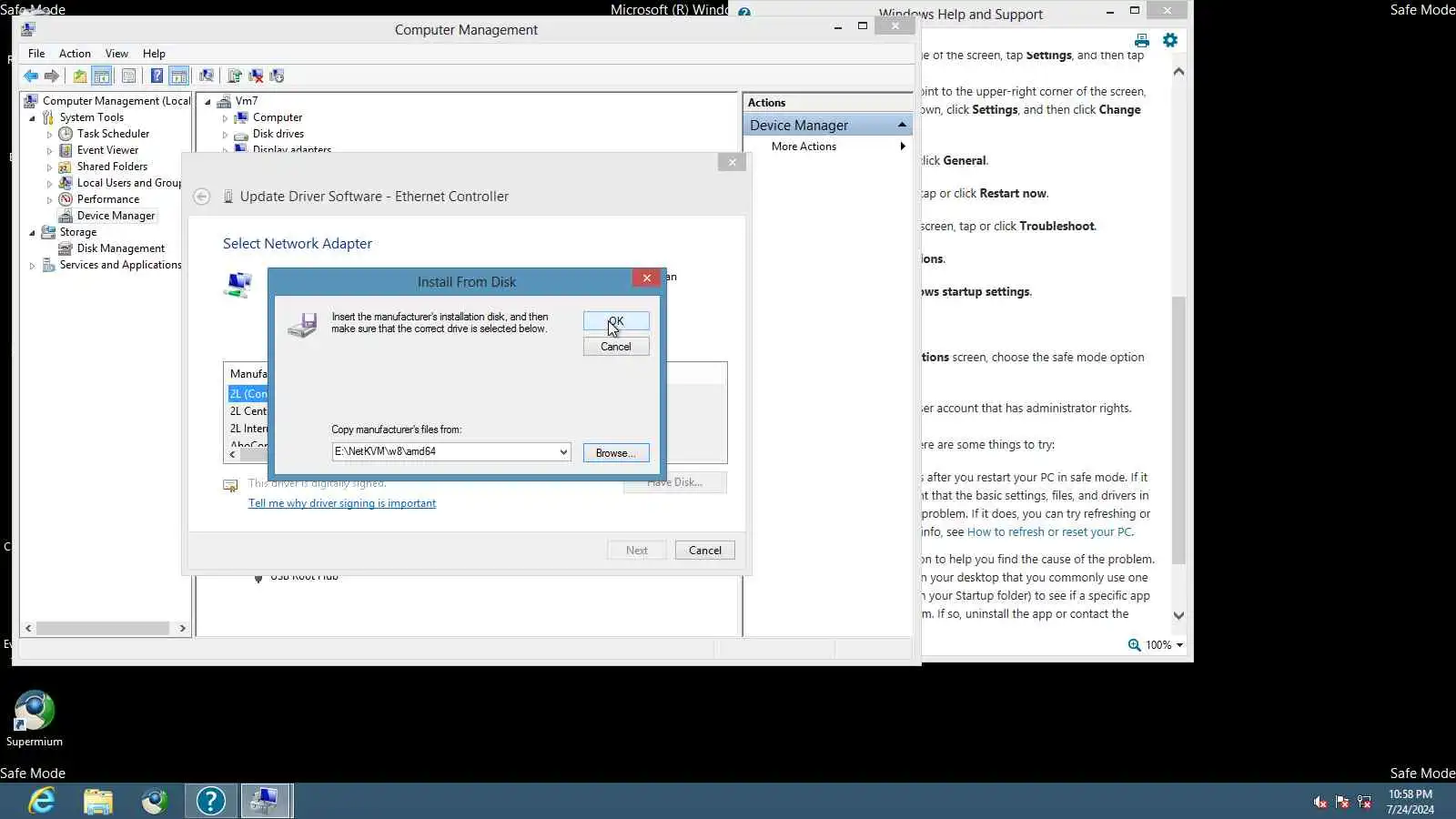Image resolution: width=1456 pixels, height=819 pixels.
Task: Select Disk Management in the console tree
Action: click(121, 248)
